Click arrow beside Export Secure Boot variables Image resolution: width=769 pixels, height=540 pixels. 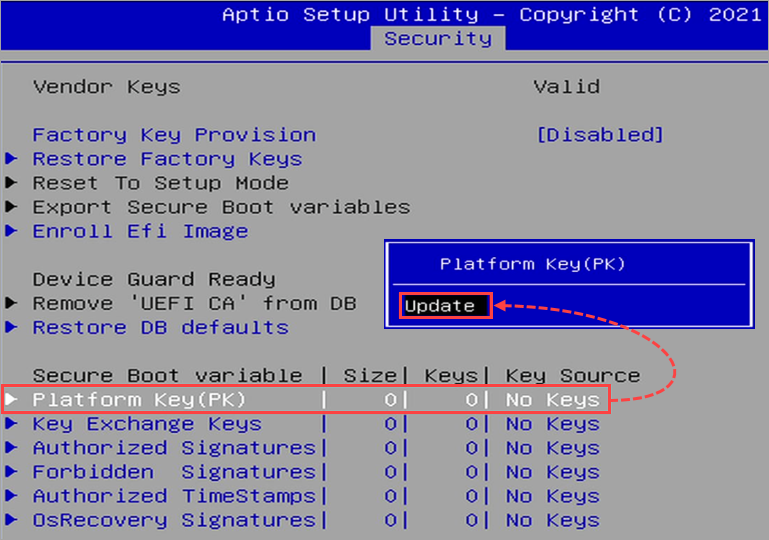pyautogui.click(x=12, y=207)
